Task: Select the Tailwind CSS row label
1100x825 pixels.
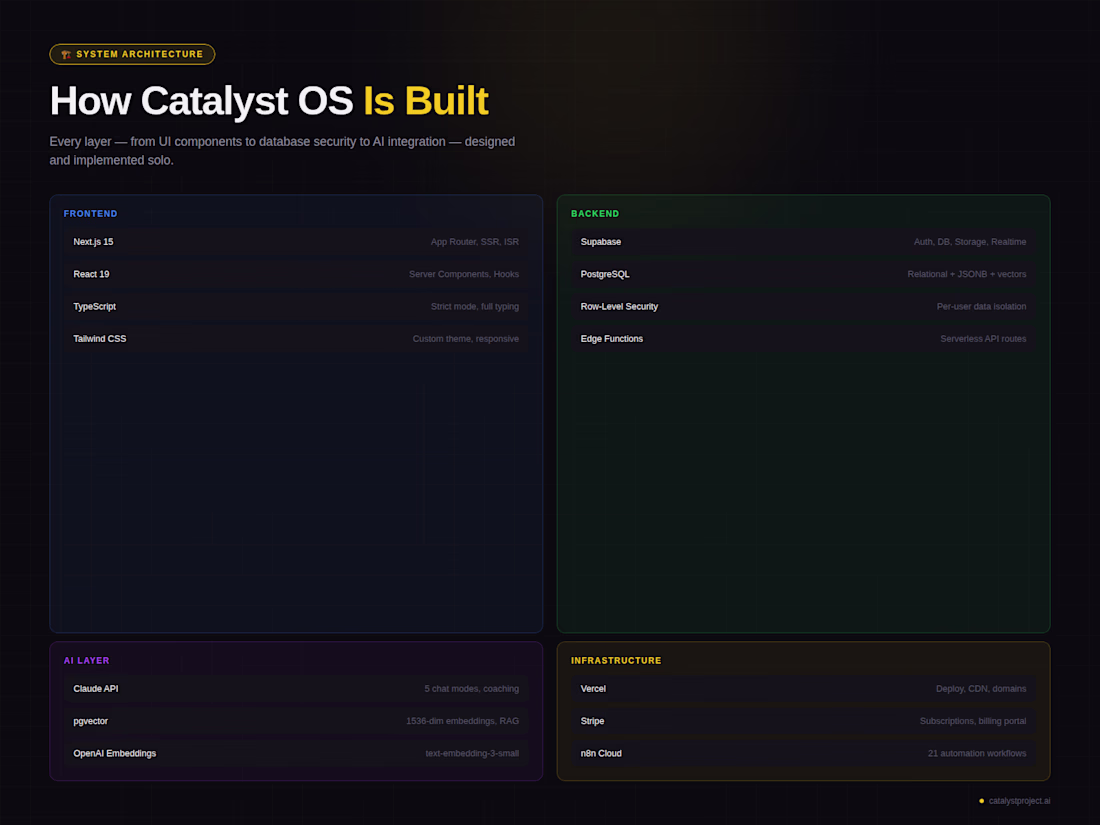Action: 100,339
